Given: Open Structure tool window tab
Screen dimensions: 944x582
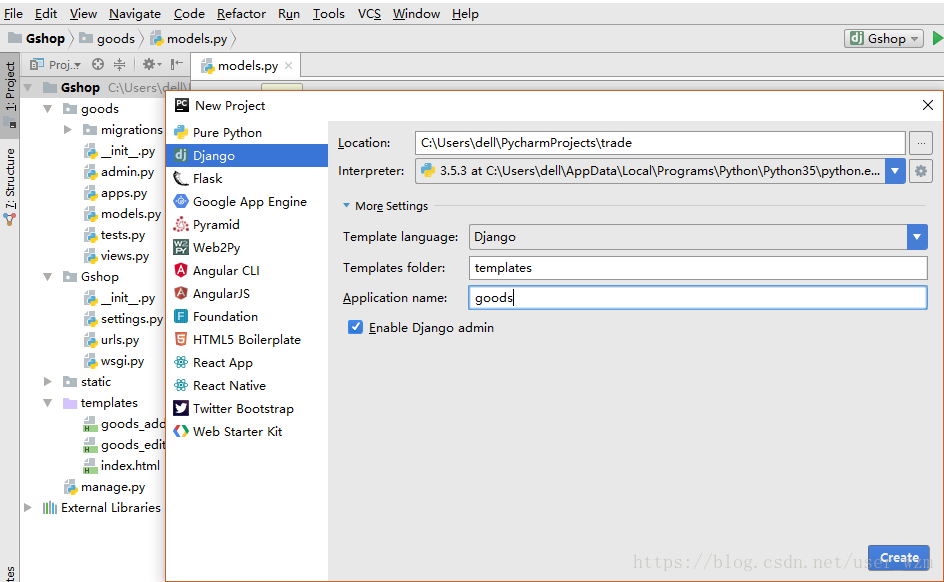Looking at the screenshot, I should [x=10, y=187].
